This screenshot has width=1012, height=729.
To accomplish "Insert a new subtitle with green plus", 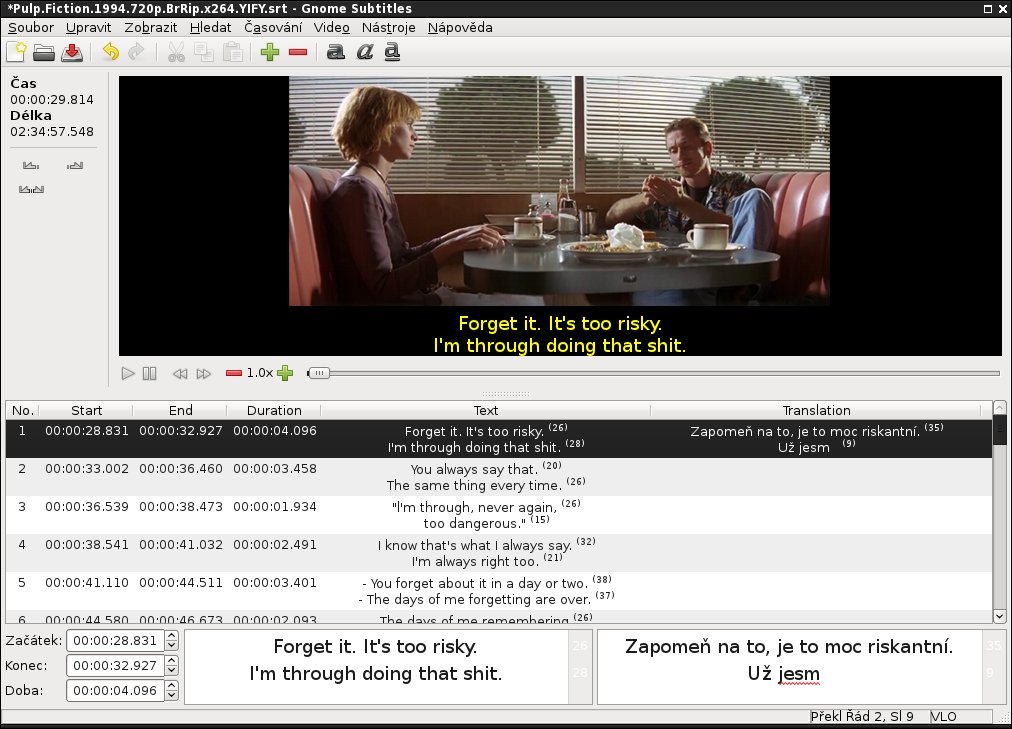I will tap(270, 53).
